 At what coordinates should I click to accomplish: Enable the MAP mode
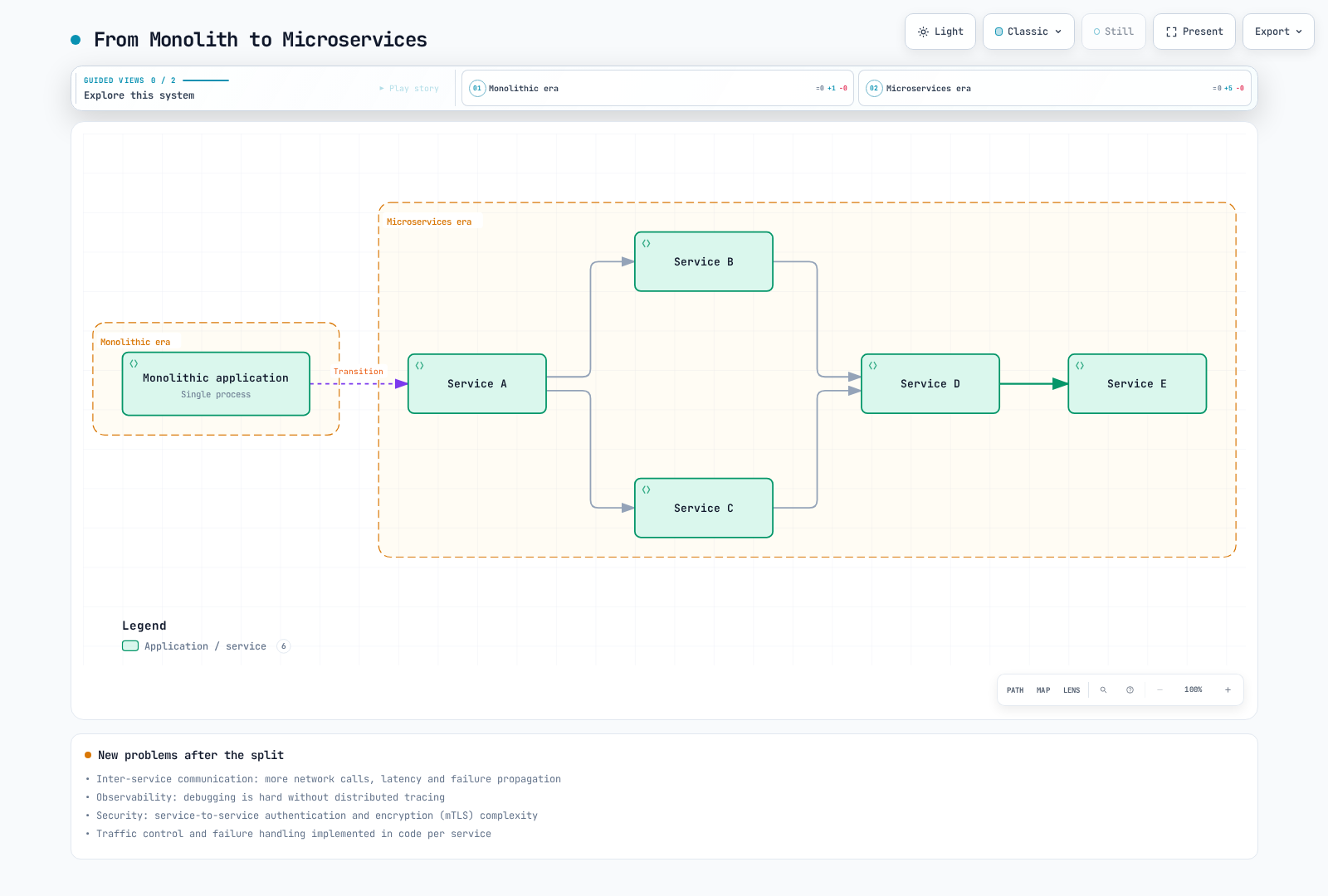tap(1043, 689)
